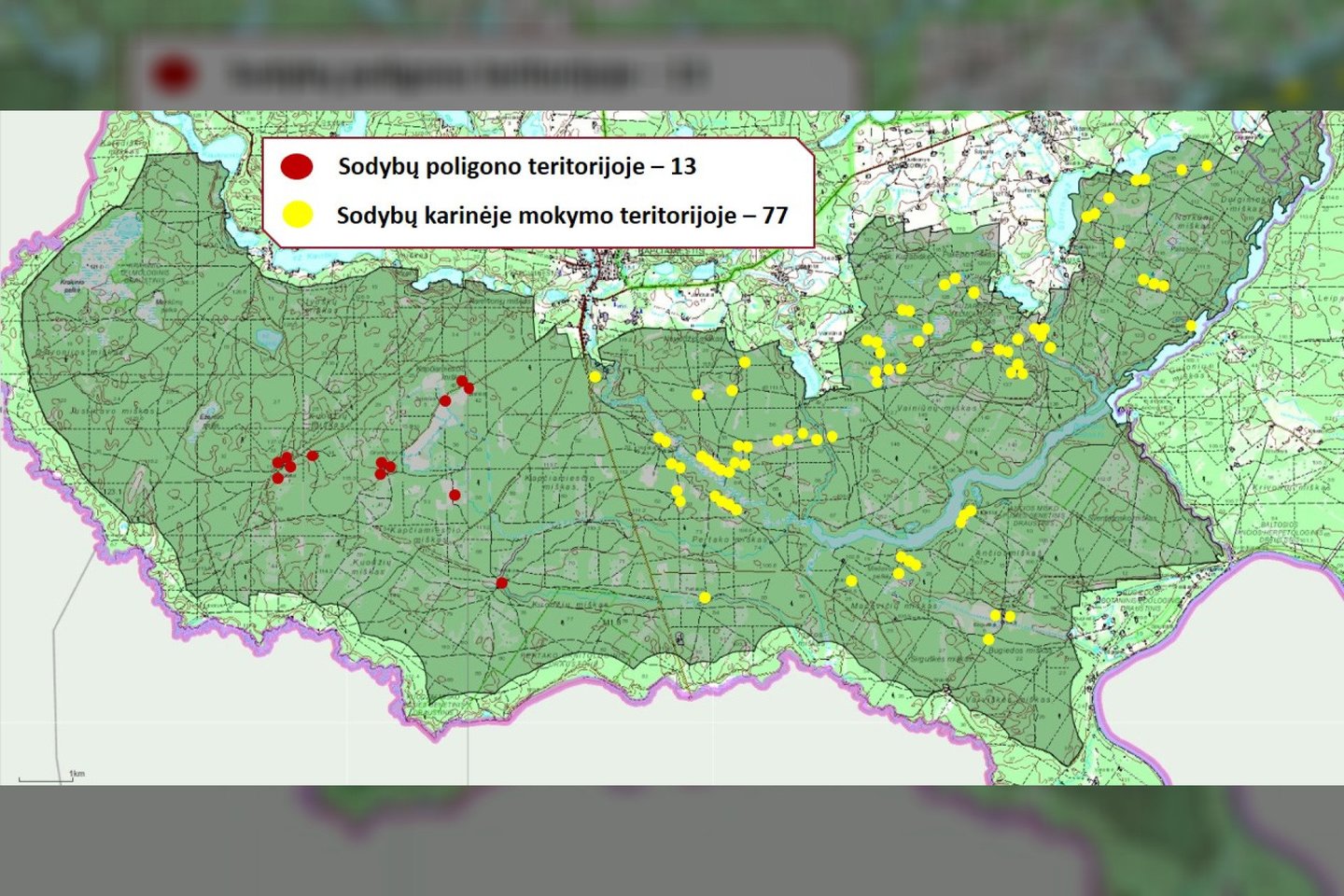This screenshot has height=896, width=1344.
Task: Click the lone red marker below the northern red trio
Action: tap(455, 496)
